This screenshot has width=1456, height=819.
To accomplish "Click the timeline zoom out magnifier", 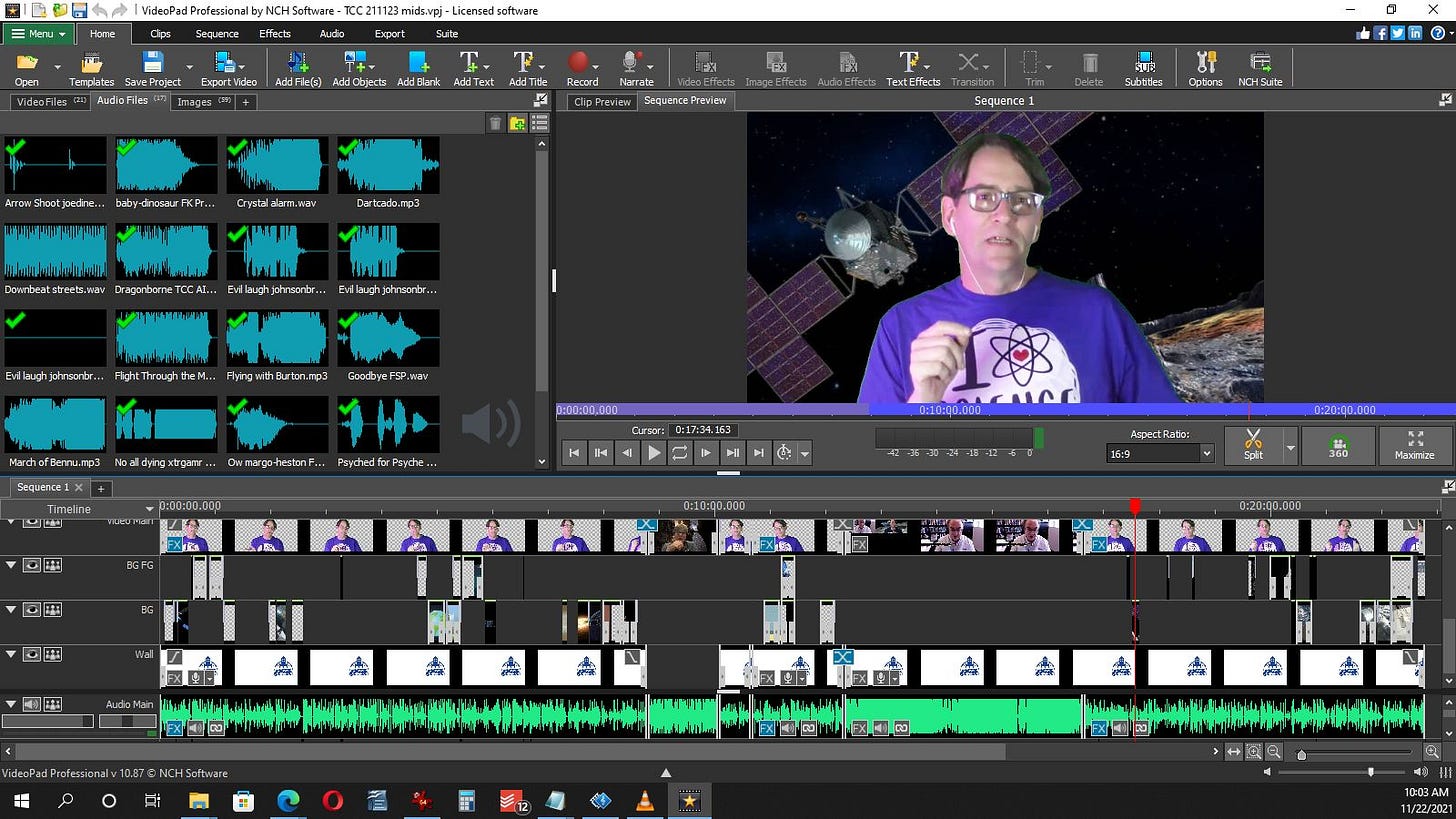I will (x=1274, y=752).
